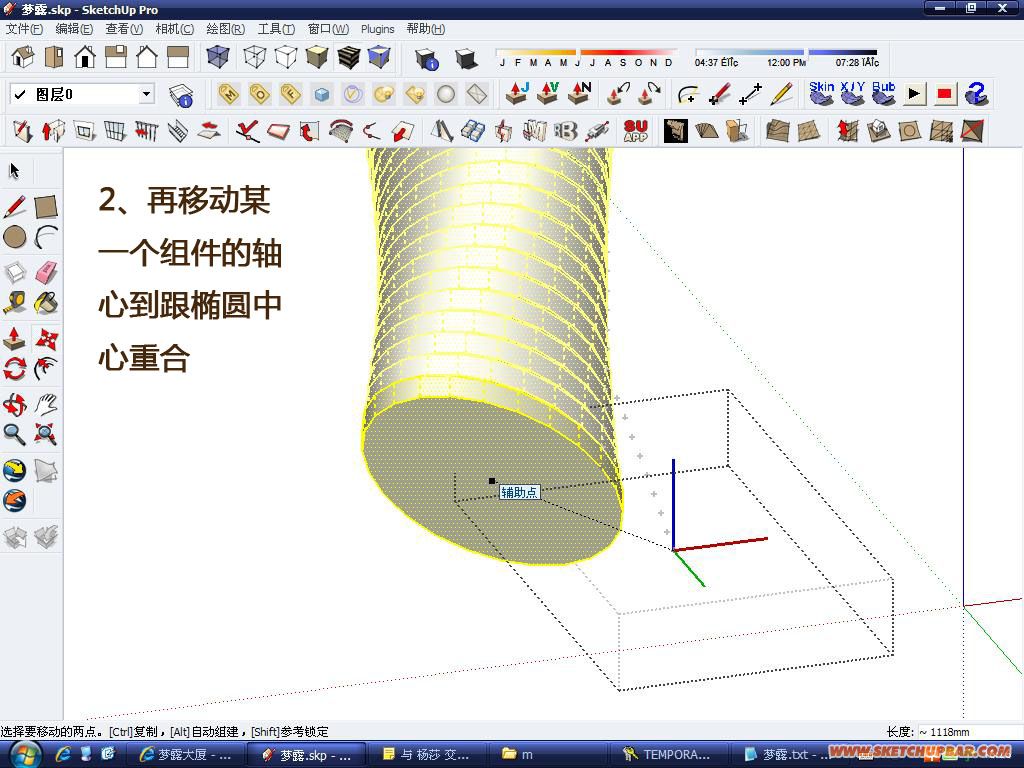Screen dimensions: 1024x768
Task: Click the Skin plugin button
Action: [x=822, y=94]
